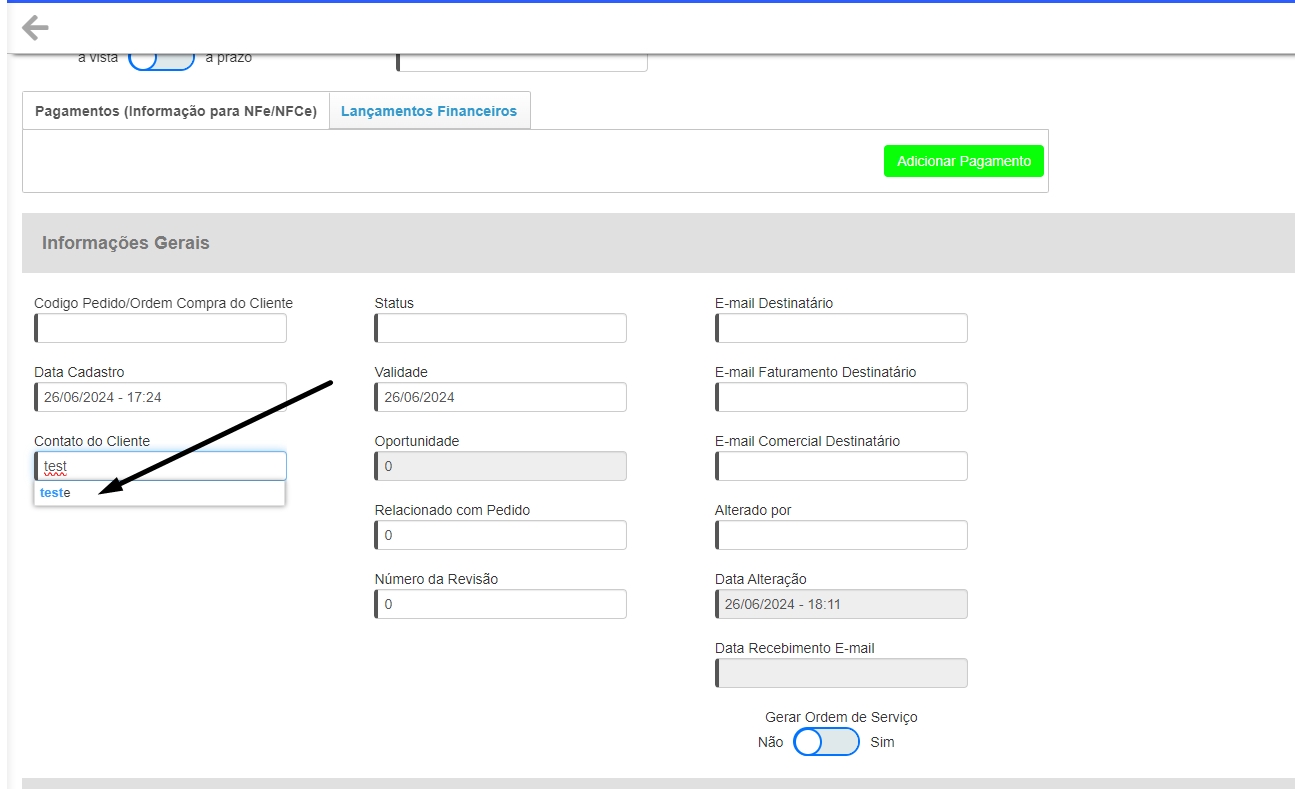
Task: Click the Contato do Cliente input
Action: click(161, 466)
